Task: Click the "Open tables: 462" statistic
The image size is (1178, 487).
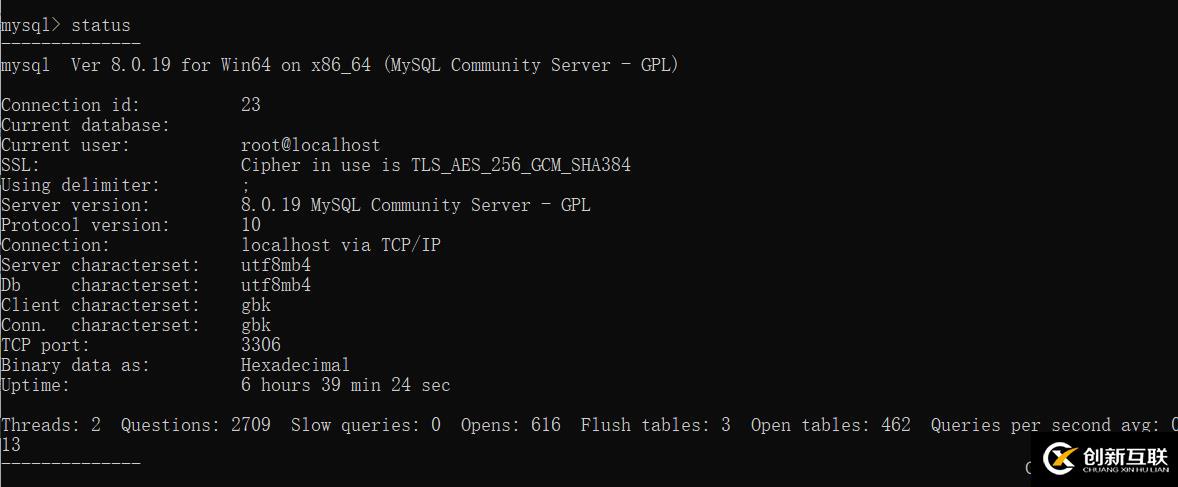Action: (830, 425)
